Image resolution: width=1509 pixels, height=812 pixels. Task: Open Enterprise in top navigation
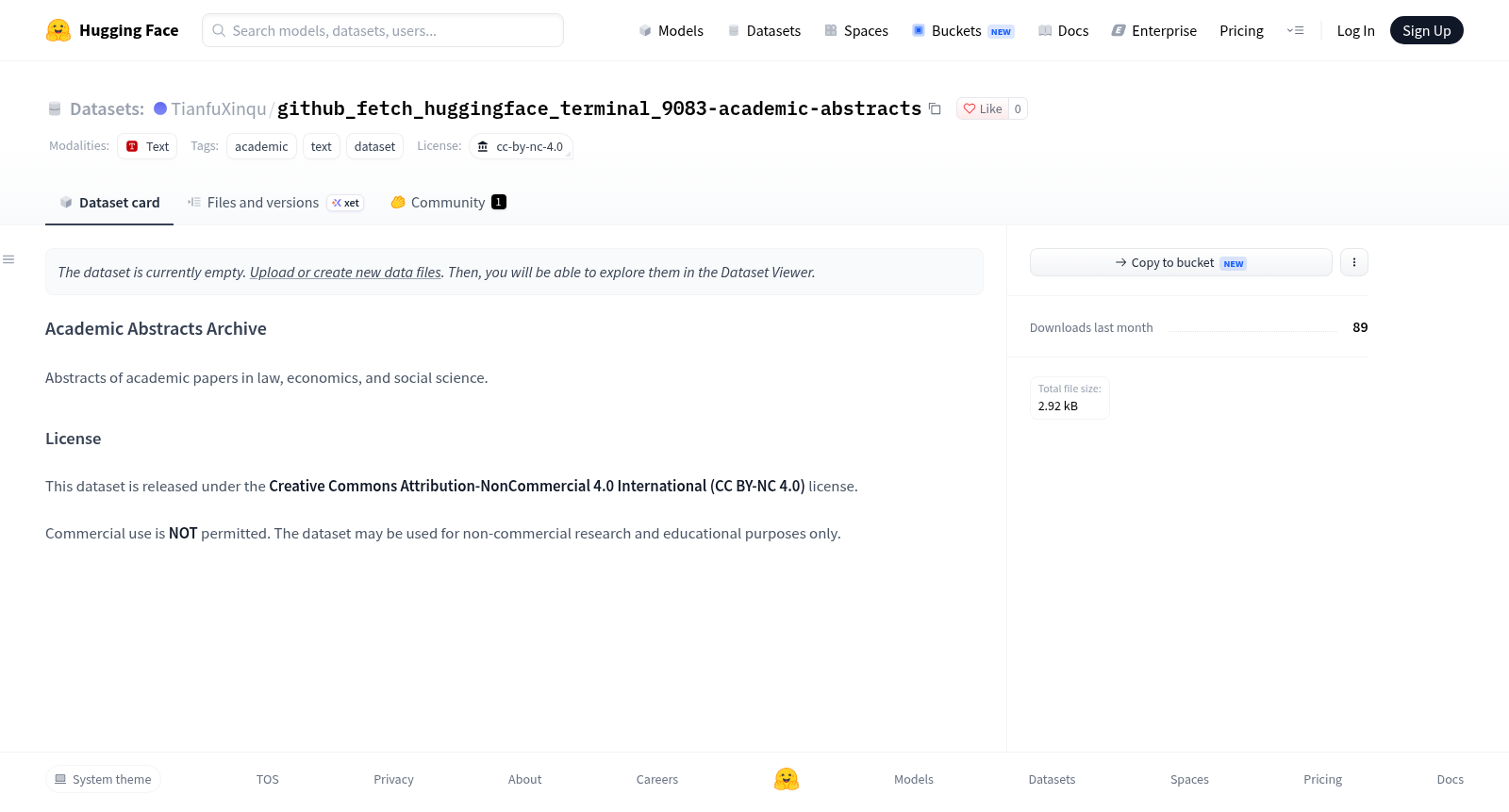click(x=1154, y=30)
